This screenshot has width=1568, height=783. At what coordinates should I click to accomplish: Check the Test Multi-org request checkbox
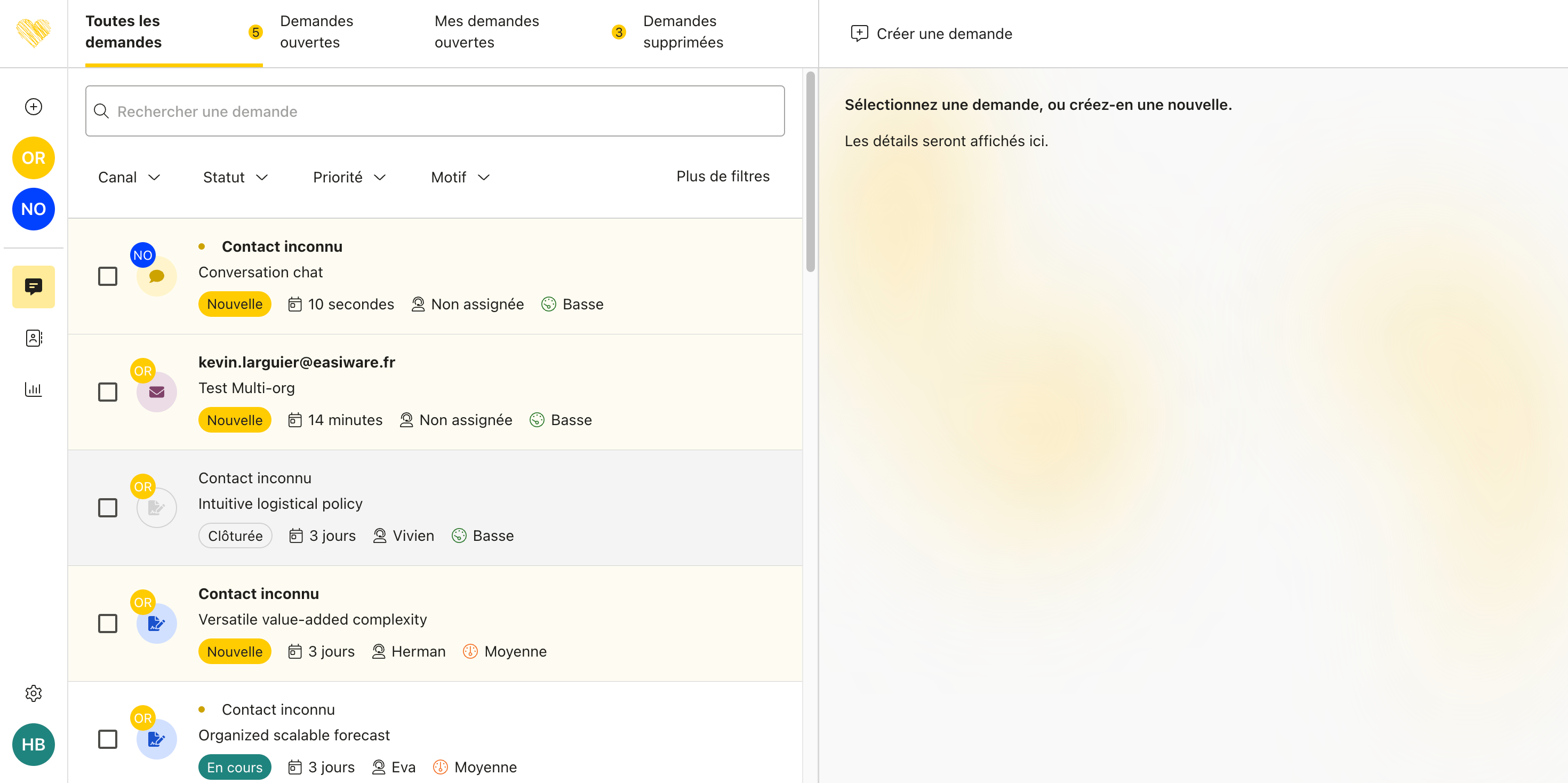point(108,391)
